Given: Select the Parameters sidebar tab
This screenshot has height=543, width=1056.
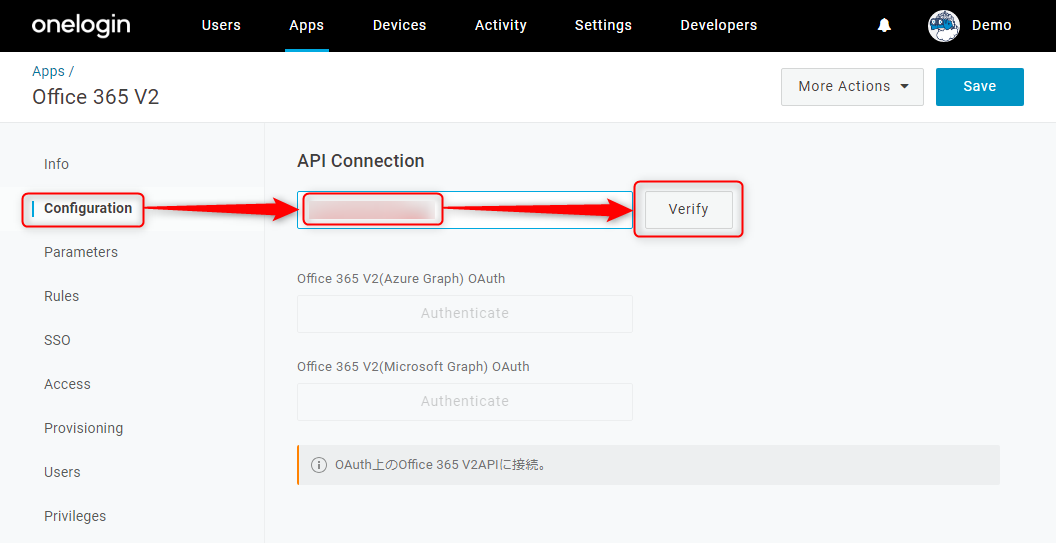Looking at the screenshot, I should coord(81,252).
